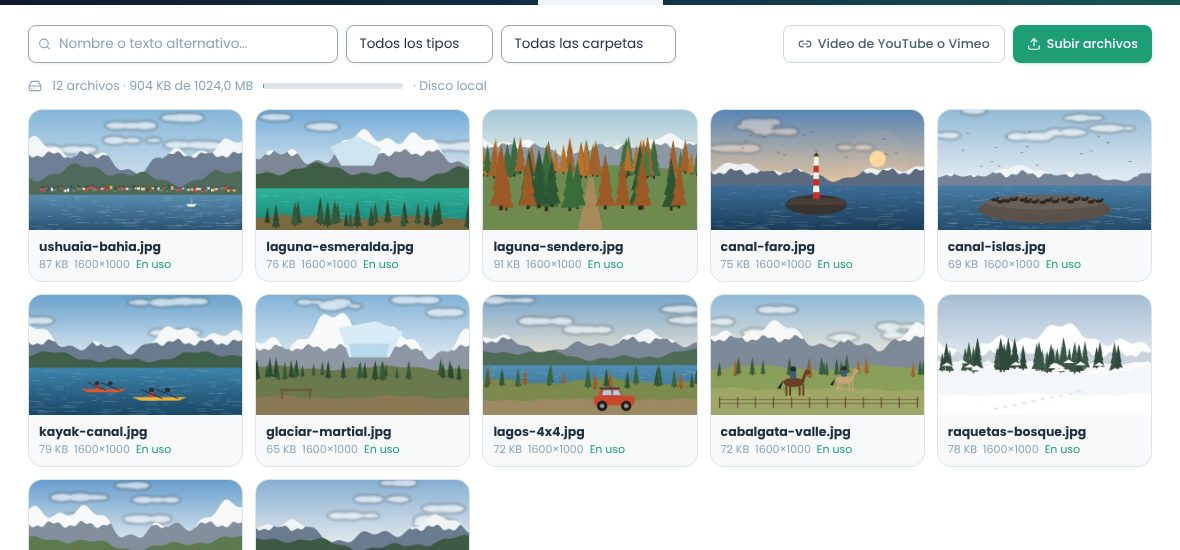Click En uso label under cabalgata-valle.jpg
The height and width of the screenshot is (550, 1180).
click(x=835, y=449)
